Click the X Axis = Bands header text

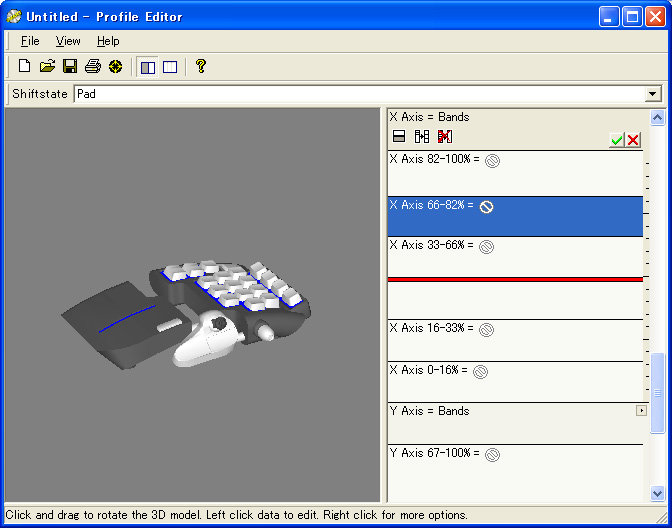coord(429,117)
